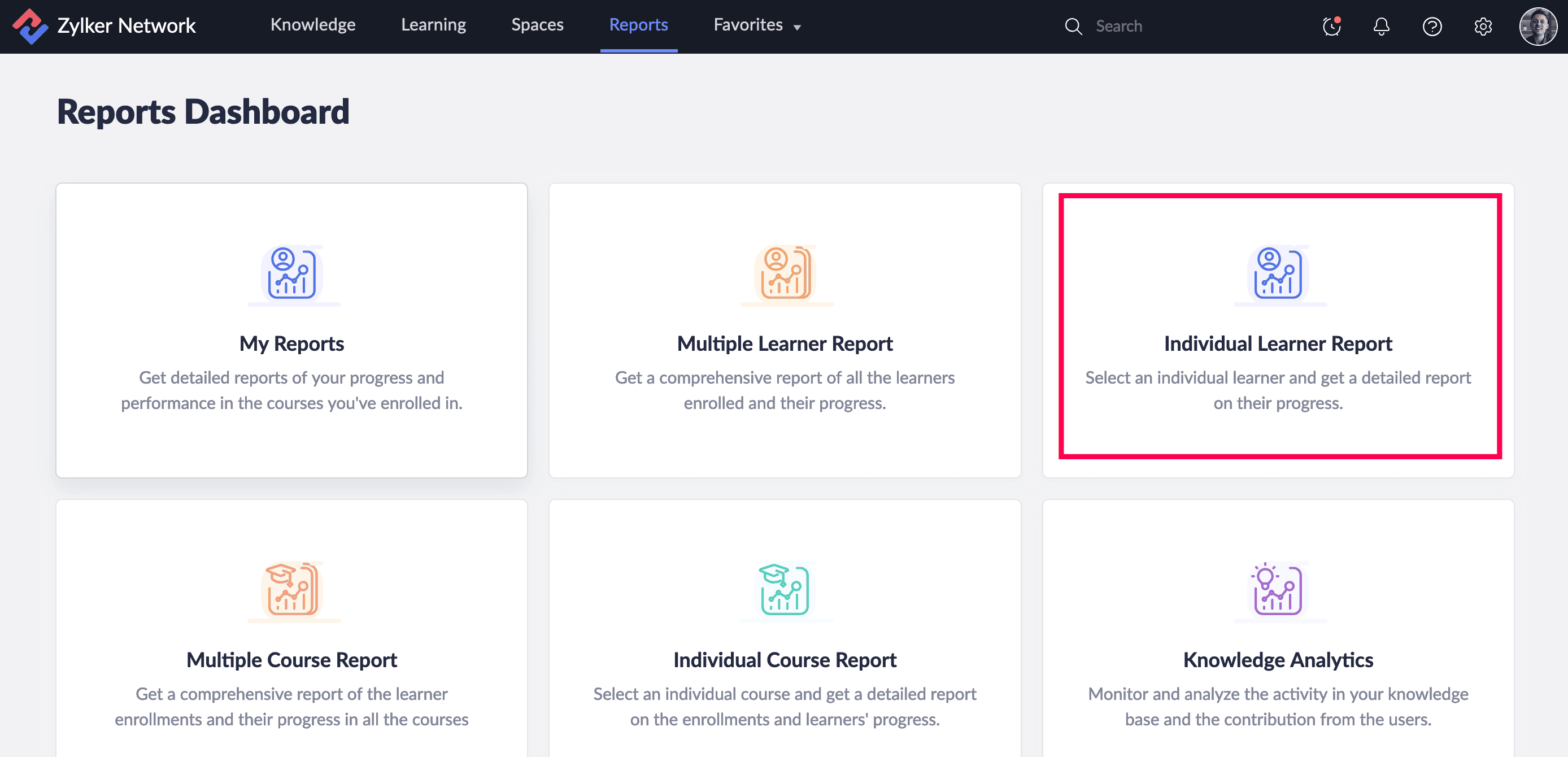This screenshot has height=757, width=1568.
Task: Open the notifications bell
Action: 1381,26
